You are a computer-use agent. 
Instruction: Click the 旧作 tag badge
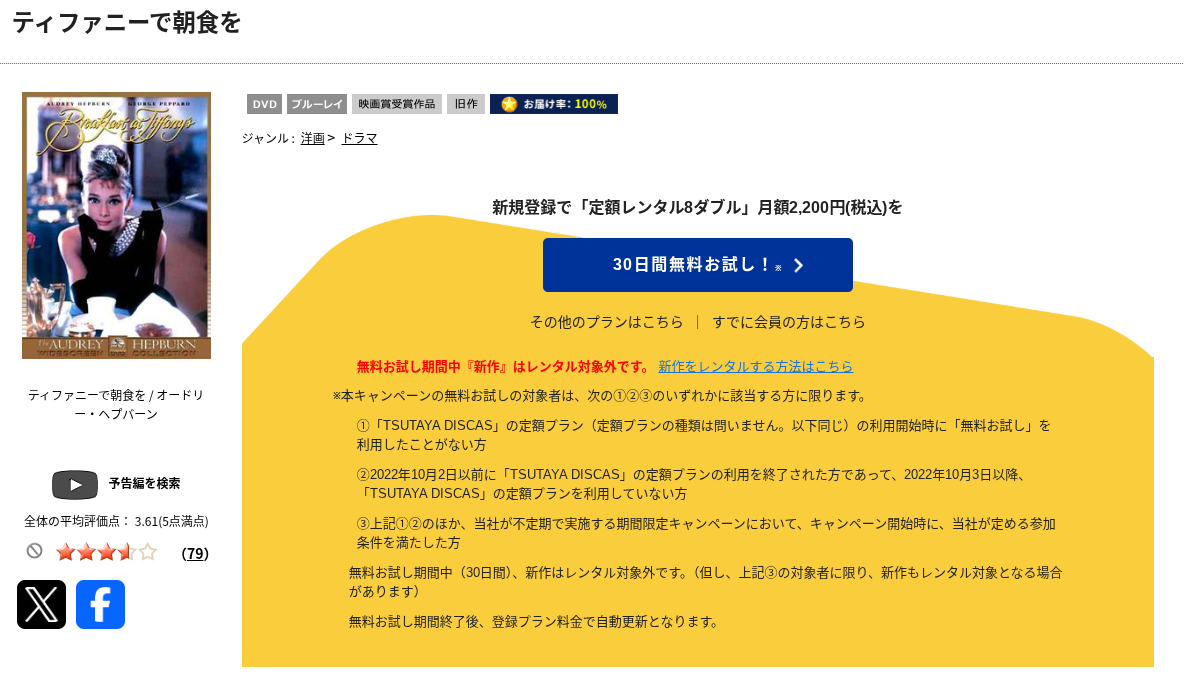tap(466, 104)
